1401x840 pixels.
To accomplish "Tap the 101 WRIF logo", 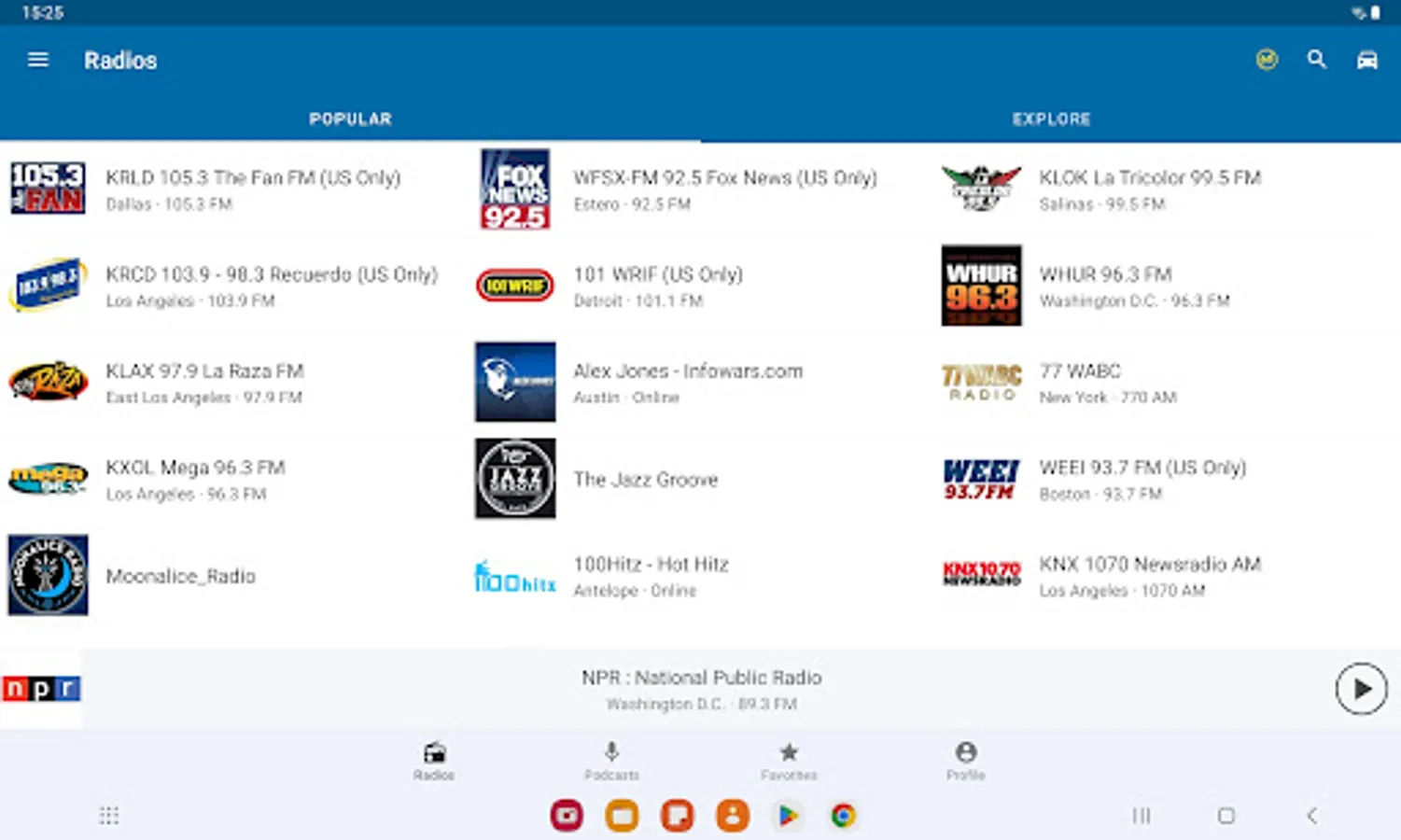I will coord(515,286).
